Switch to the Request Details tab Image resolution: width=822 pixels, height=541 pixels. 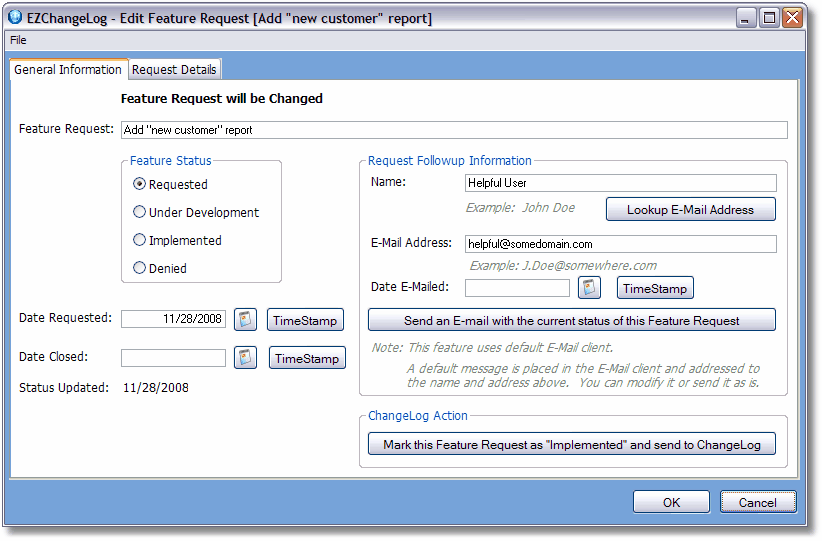click(x=174, y=69)
